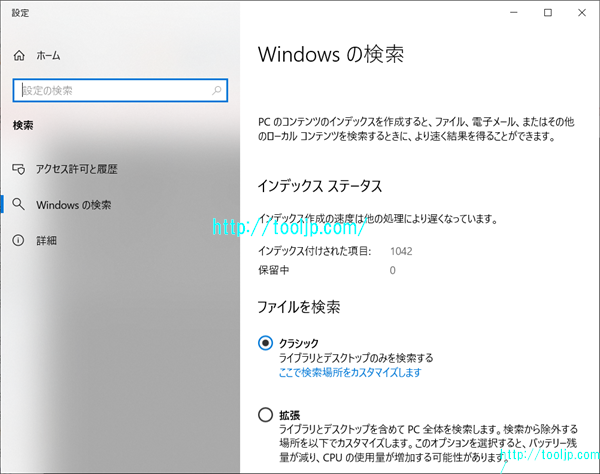This screenshot has width=600, height=474.
Task: Click the インデックス ステータス heading
Action: [x=320, y=186]
